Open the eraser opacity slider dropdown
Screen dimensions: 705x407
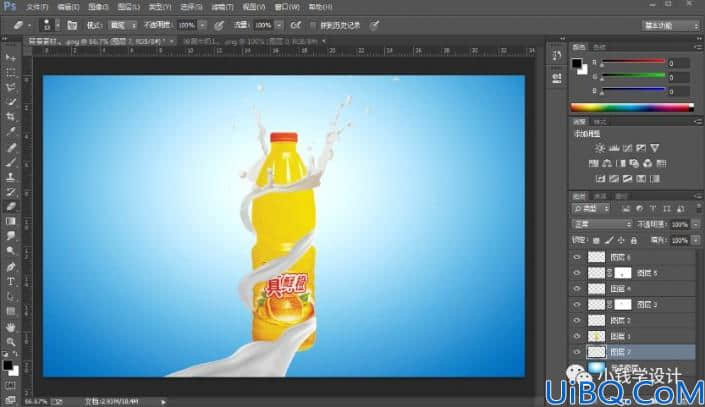203,26
